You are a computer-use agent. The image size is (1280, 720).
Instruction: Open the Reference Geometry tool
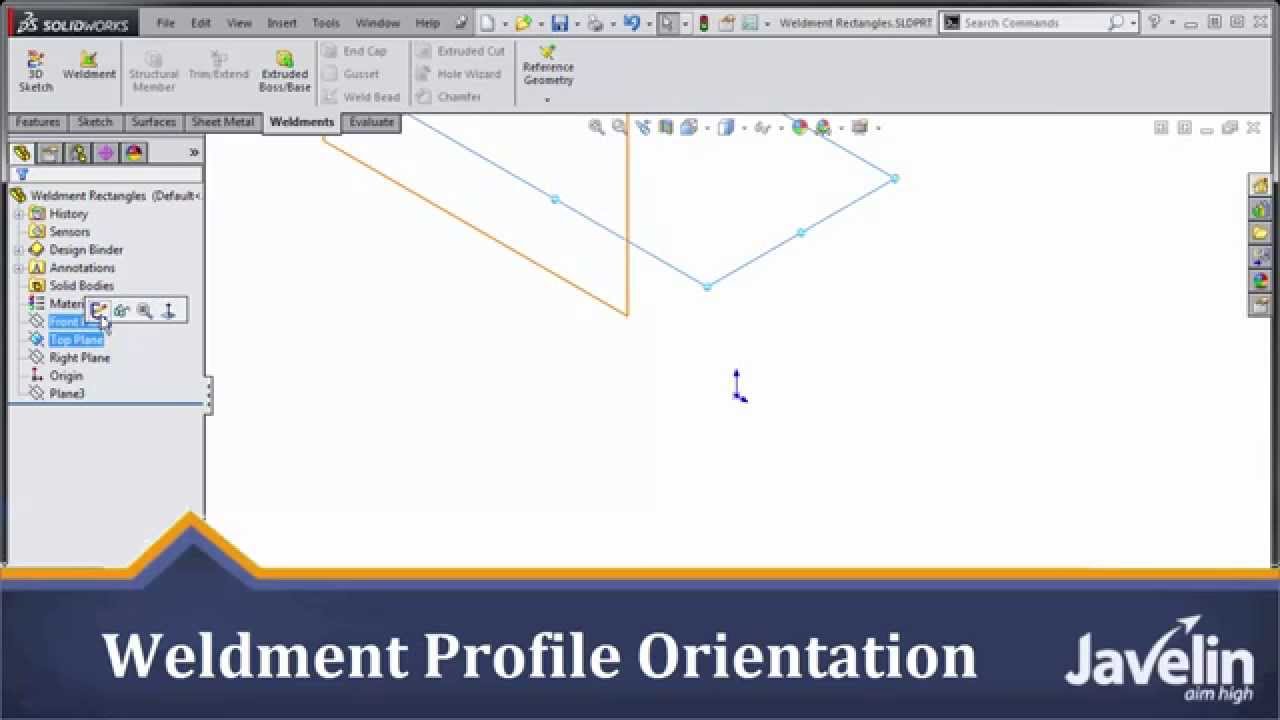[x=548, y=66]
